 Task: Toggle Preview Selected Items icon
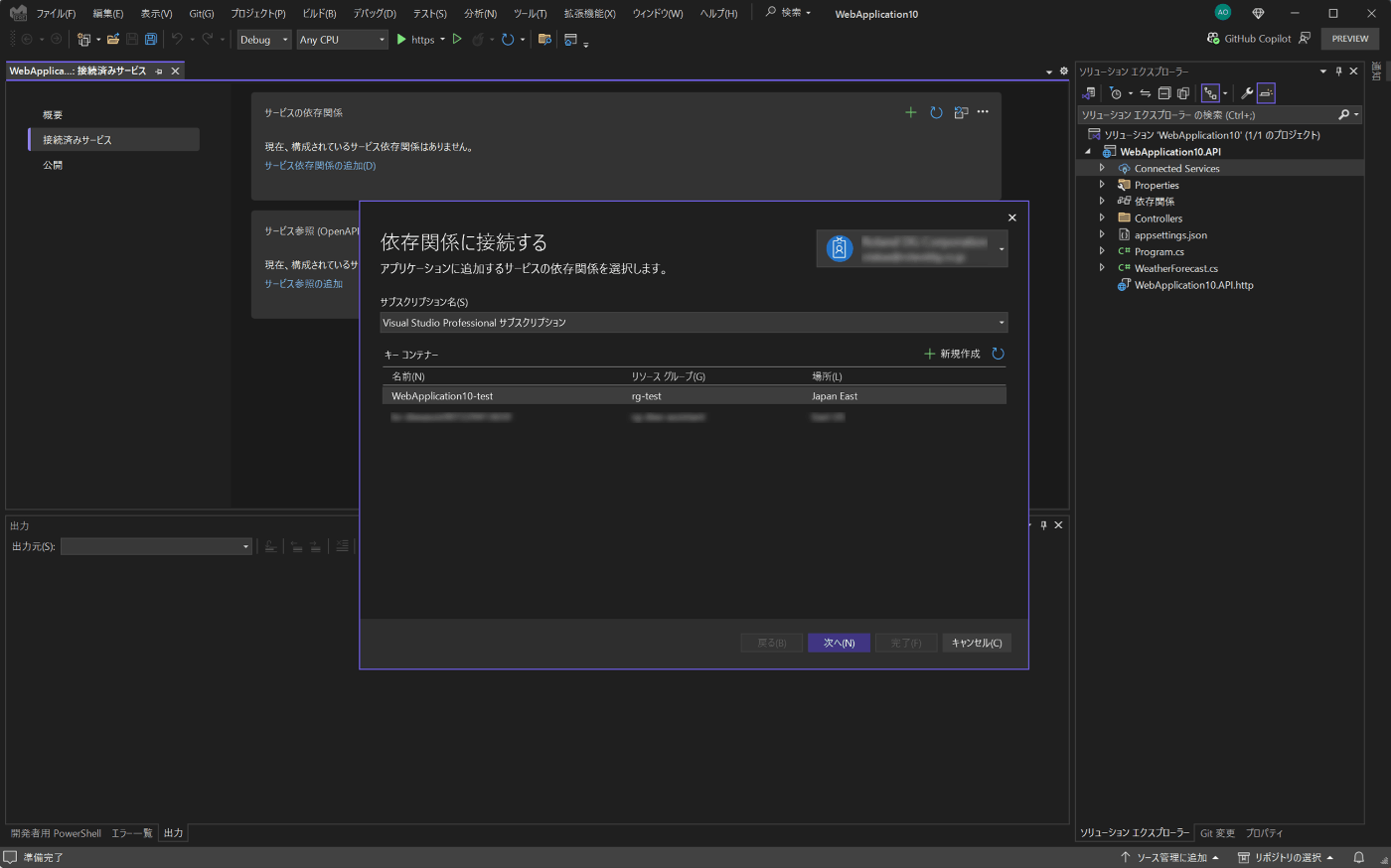(1266, 93)
